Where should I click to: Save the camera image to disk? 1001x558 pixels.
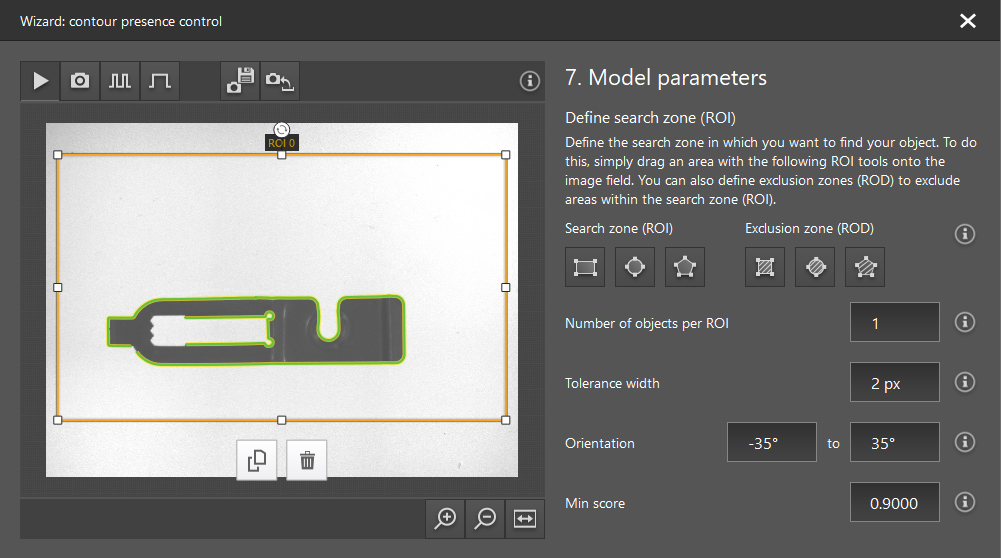240,81
